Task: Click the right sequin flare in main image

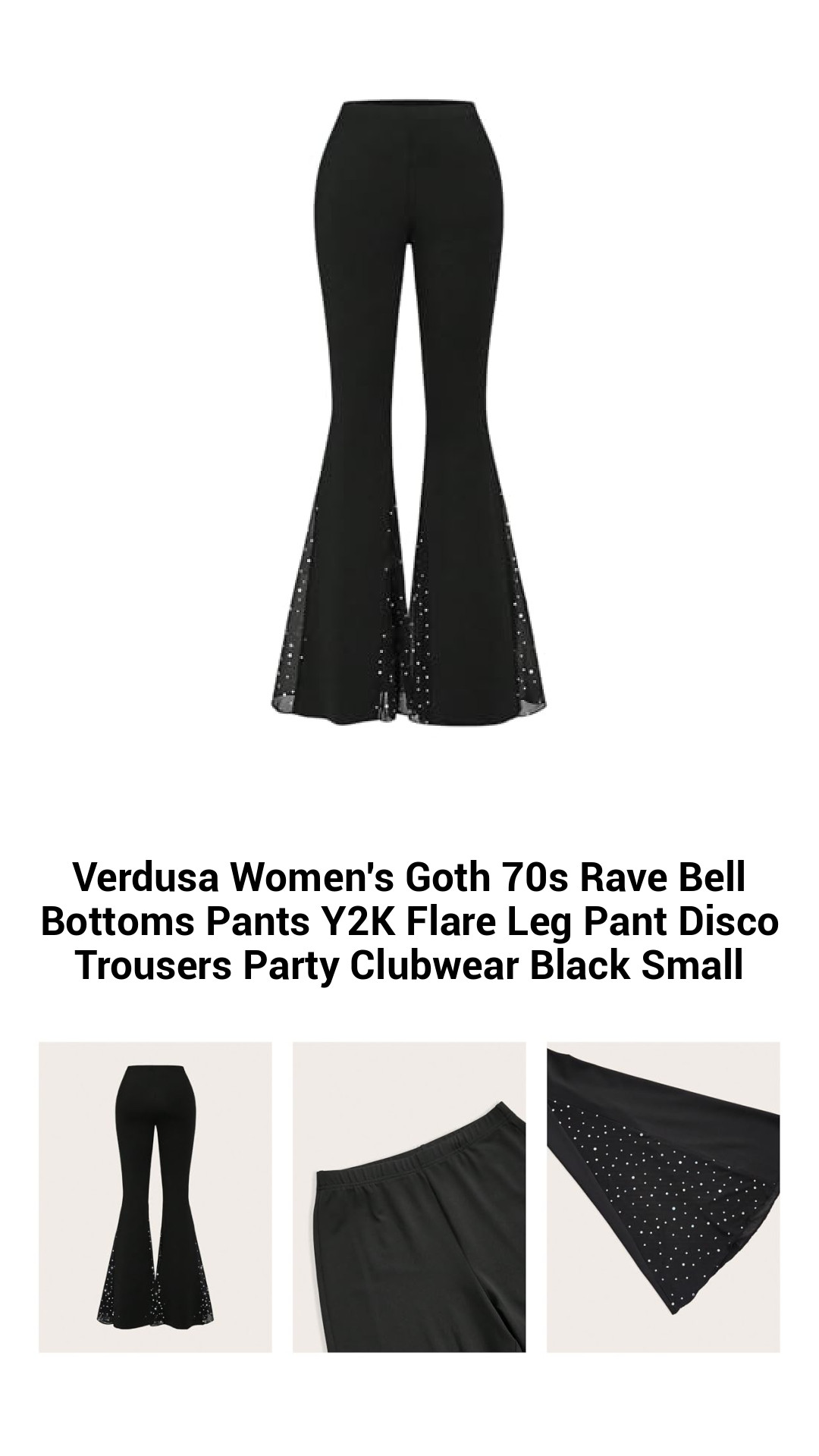Action: pyautogui.click(x=478, y=614)
